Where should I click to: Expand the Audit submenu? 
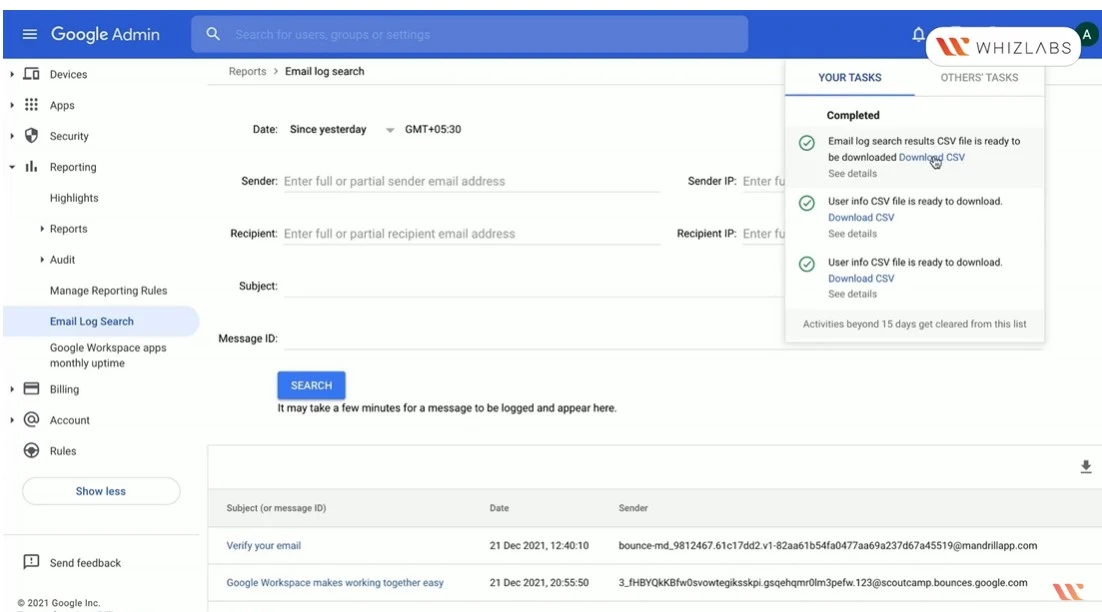point(41,259)
